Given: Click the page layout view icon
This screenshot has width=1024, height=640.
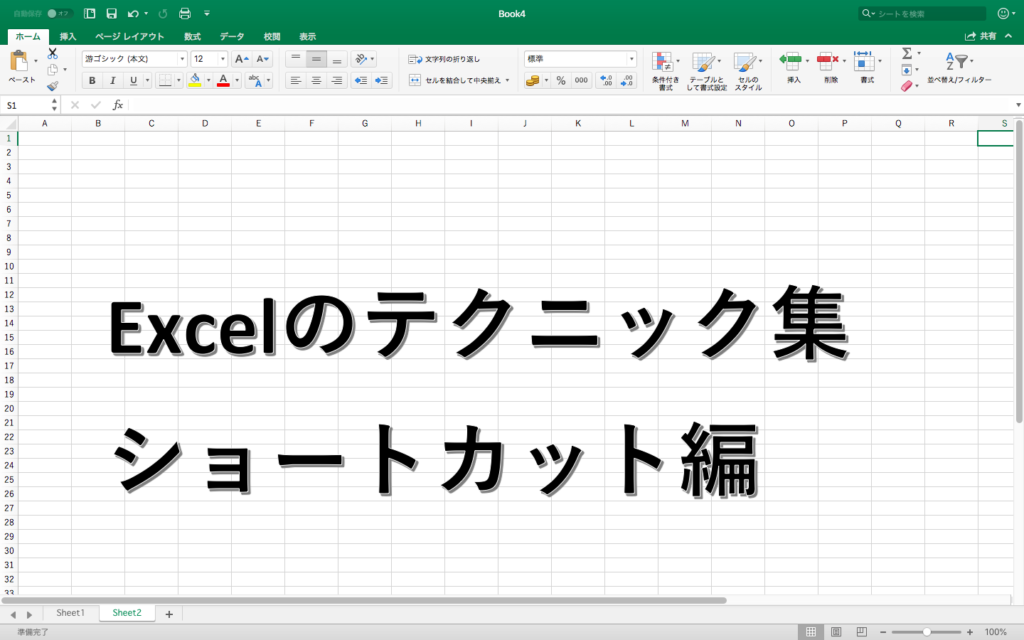Looking at the screenshot, I should click(x=836, y=632).
